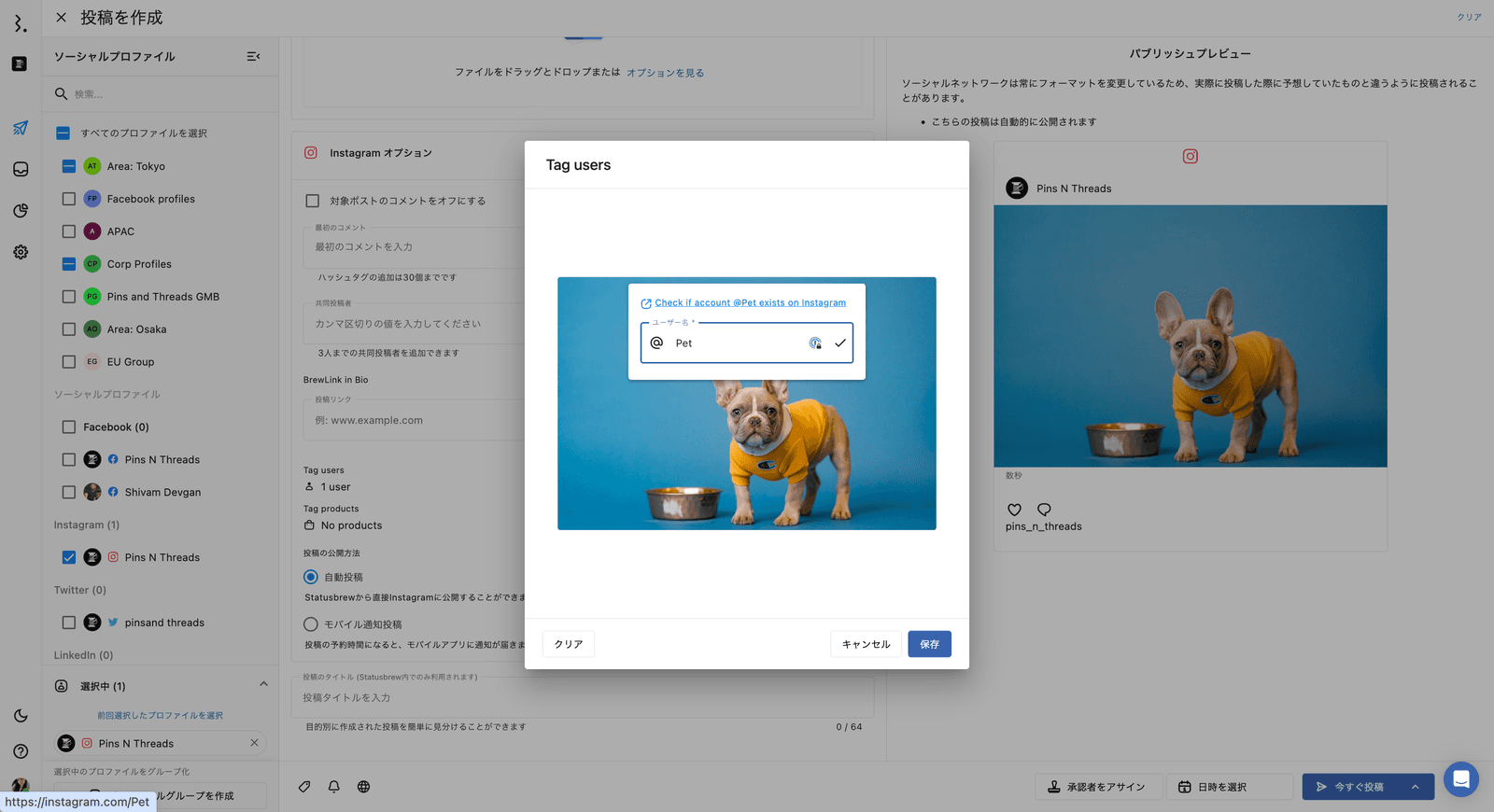The image size is (1494, 812).
Task: Collapse the 選択中 (1) section
Action: [x=263, y=685]
